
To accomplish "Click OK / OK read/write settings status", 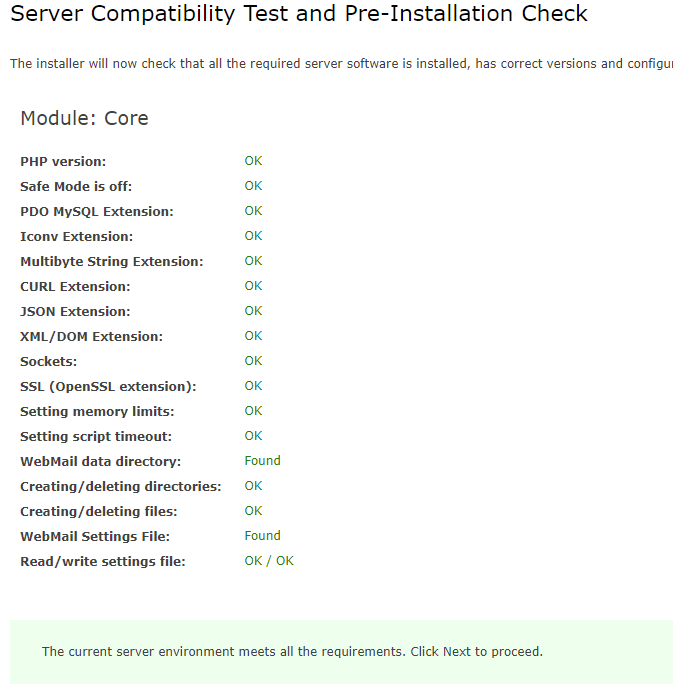I will [269, 561].
